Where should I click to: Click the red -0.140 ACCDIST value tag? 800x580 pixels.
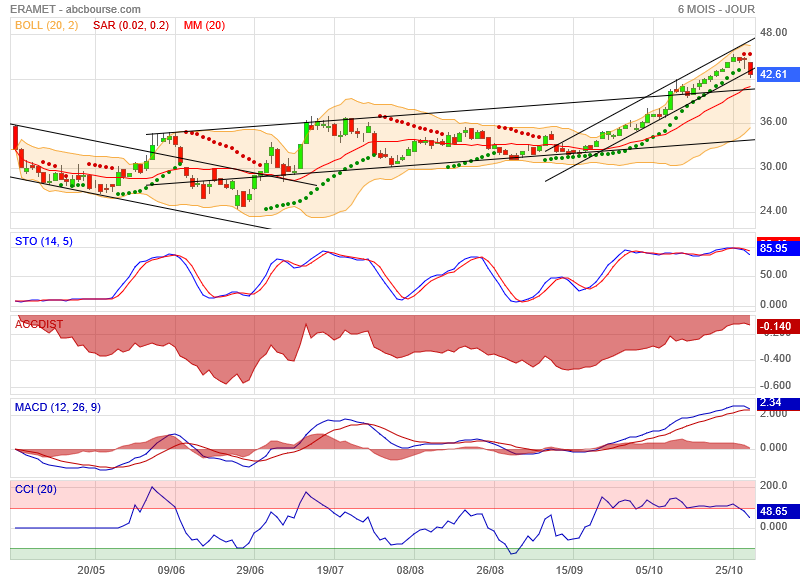pos(778,326)
